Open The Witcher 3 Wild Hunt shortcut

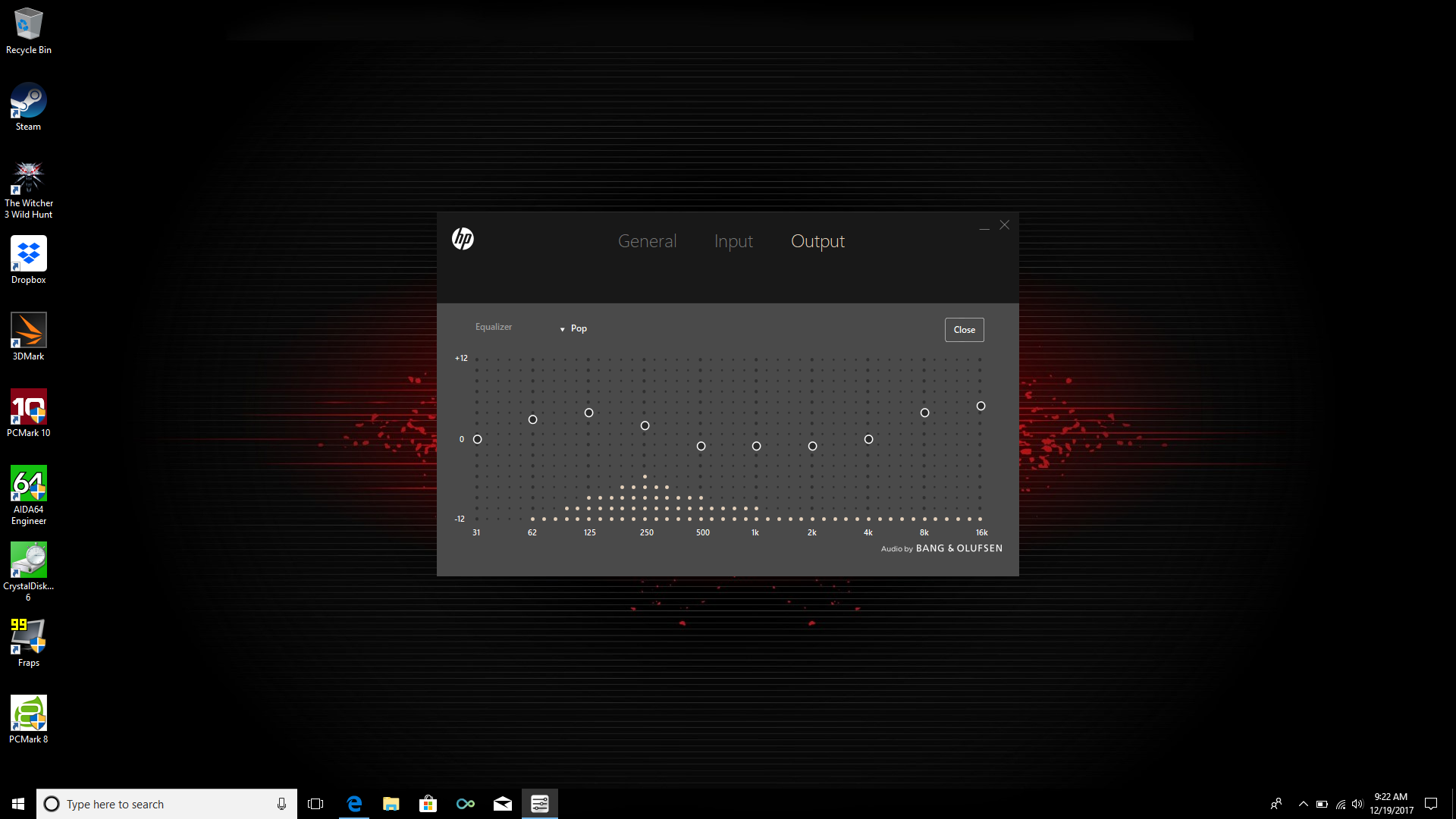tap(28, 176)
